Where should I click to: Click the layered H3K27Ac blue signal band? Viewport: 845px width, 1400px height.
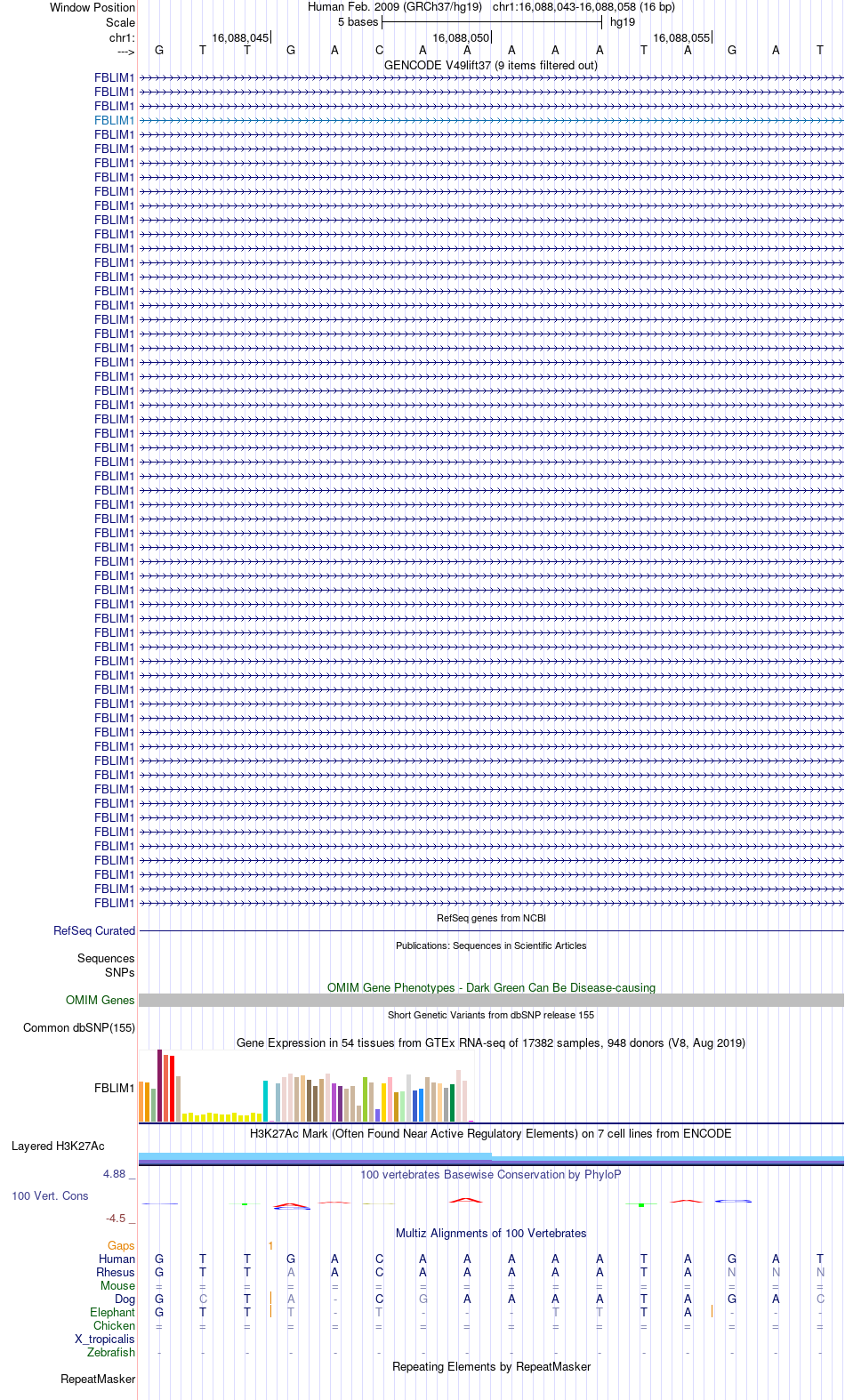point(491,1159)
